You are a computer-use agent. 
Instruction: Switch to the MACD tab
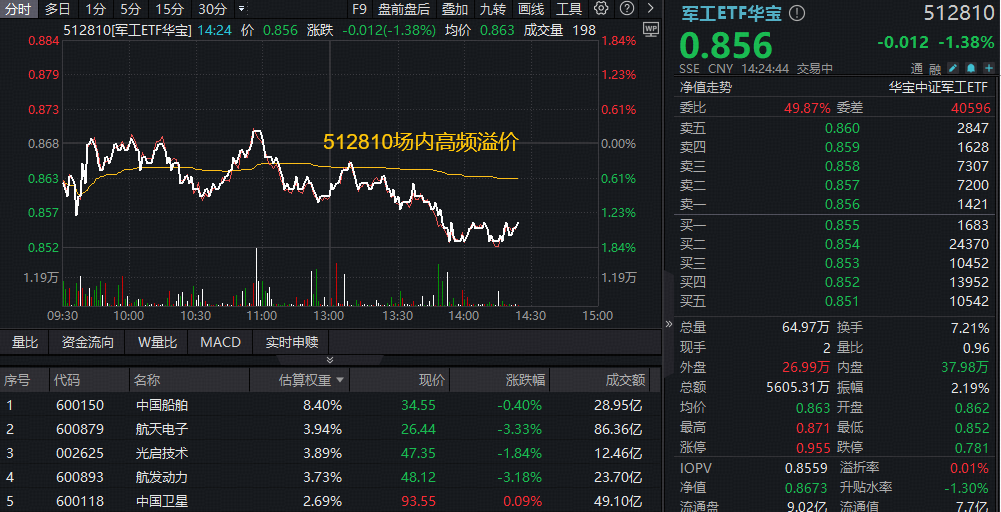pyautogui.click(x=220, y=342)
